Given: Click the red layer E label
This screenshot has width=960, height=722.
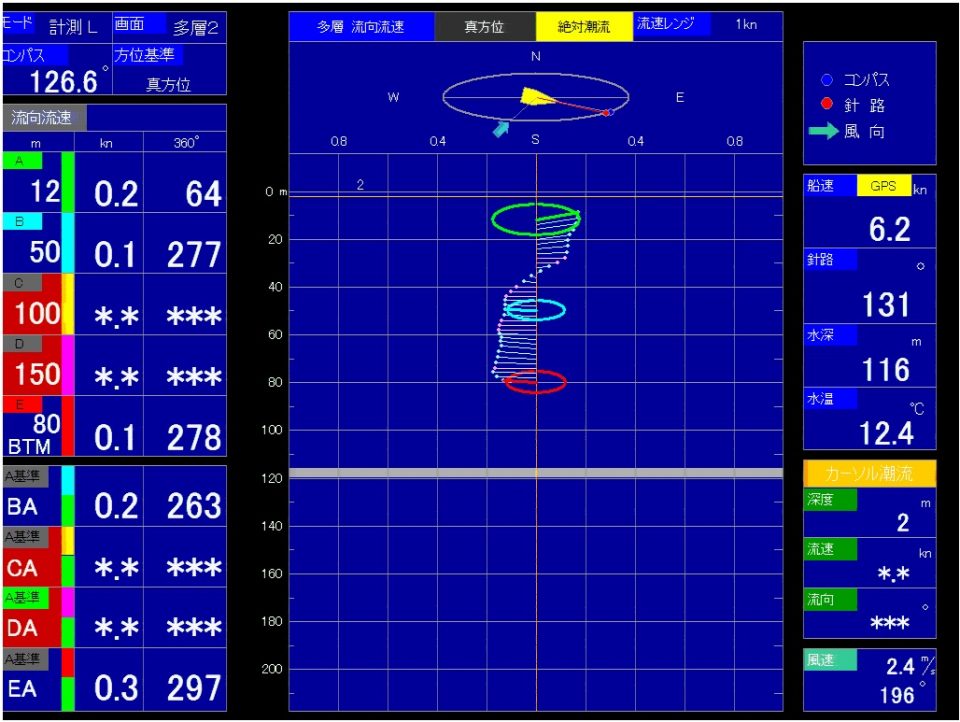Looking at the screenshot, I should [22, 404].
